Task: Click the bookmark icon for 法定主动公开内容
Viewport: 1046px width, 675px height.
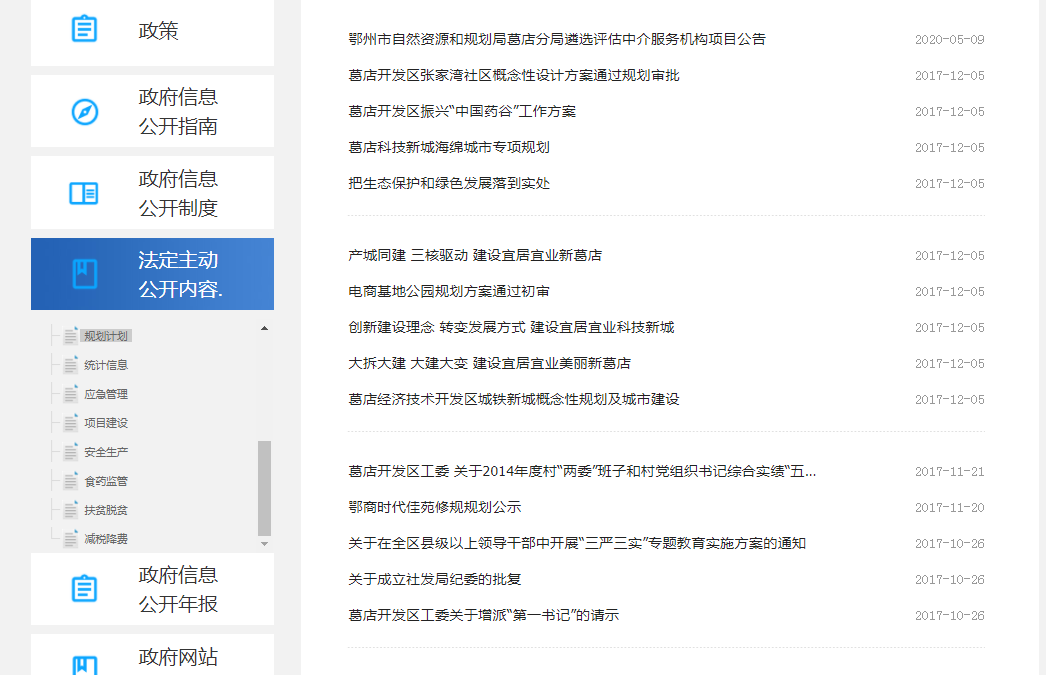Action: click(85, 274)
